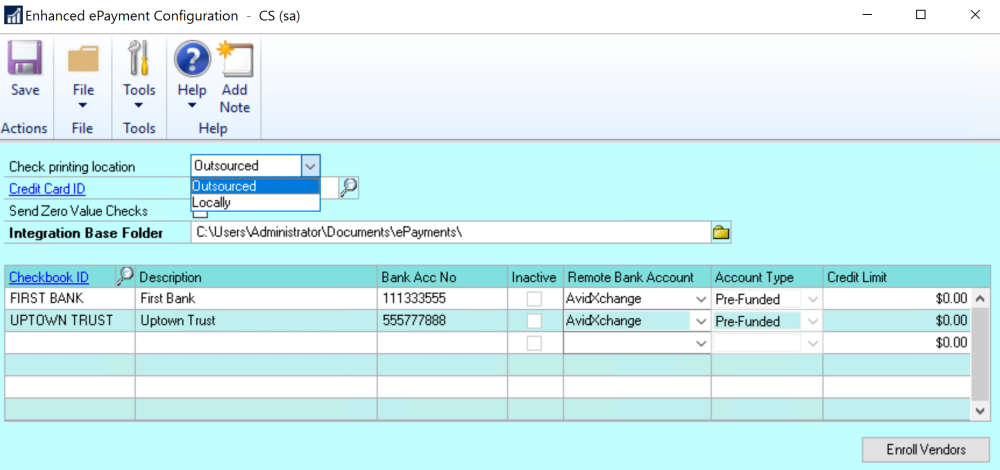
Task: Expand the File menu arrow
Action: [x=83, y=106]
